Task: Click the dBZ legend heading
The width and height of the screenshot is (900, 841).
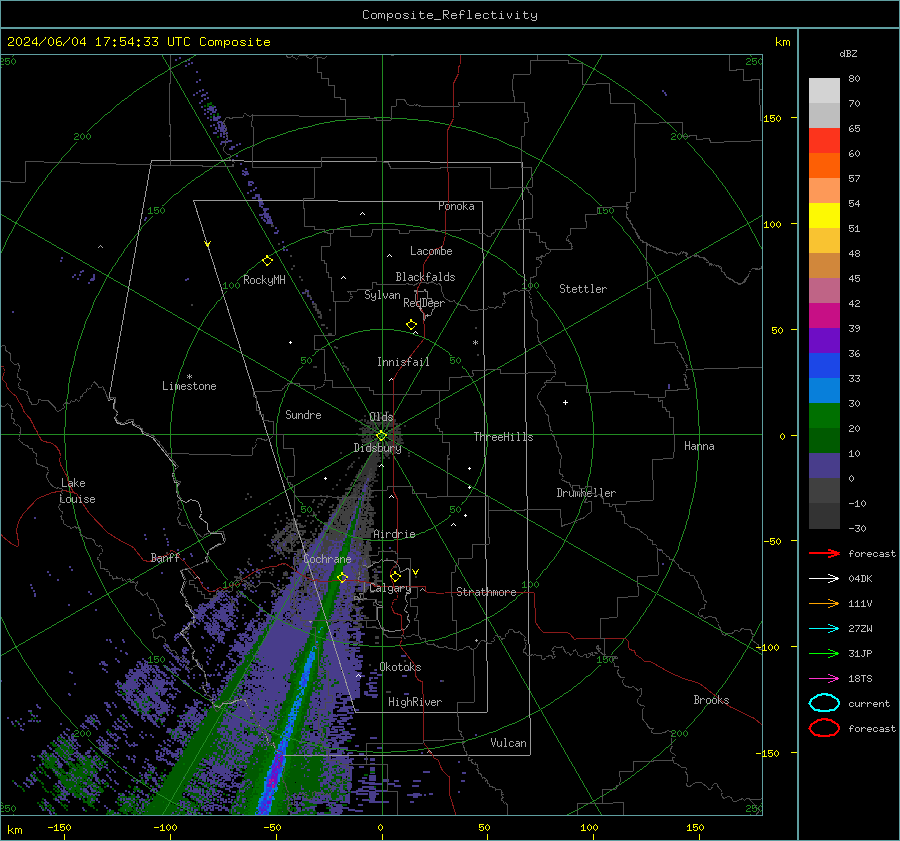Action: click(x=848, y=53)
